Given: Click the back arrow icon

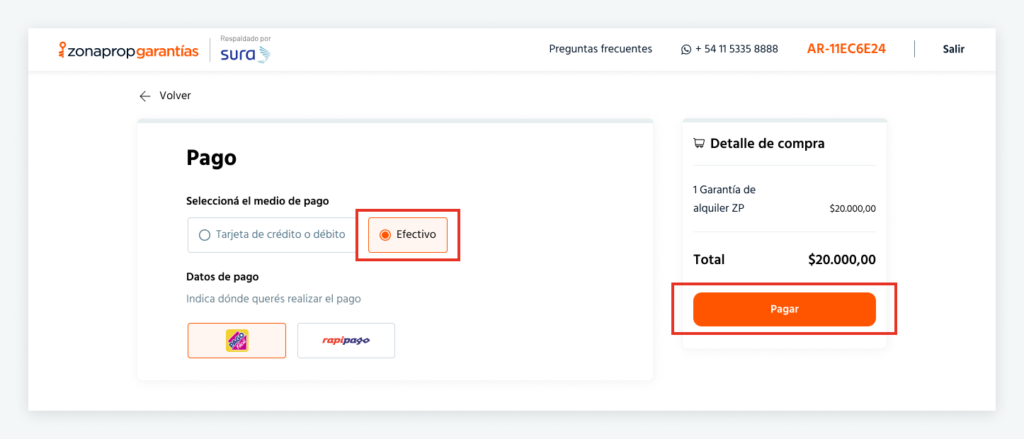Looking at the screenshot, I should pyautogui.click(x=145, y=96).
